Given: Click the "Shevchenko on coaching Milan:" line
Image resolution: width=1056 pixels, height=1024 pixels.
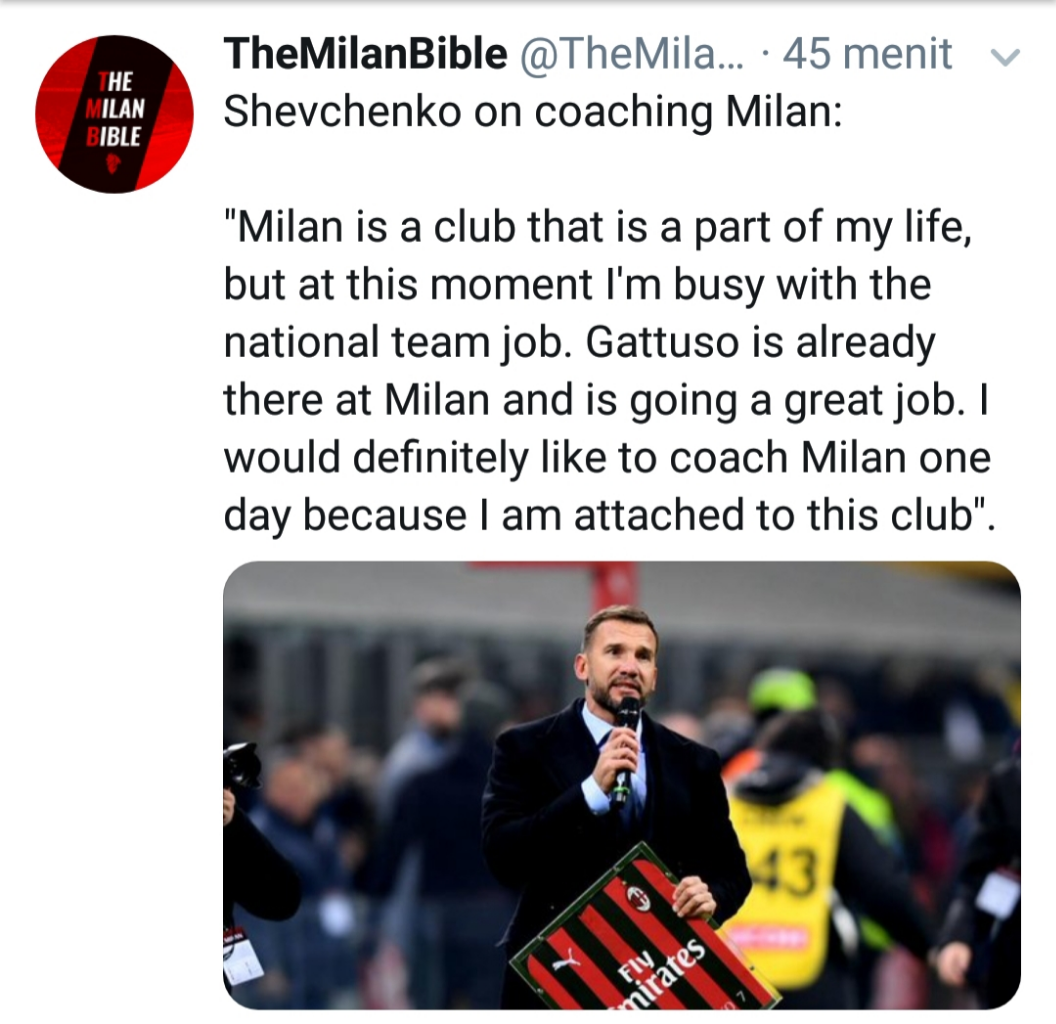Looking at the screenshot, I should click(533, 112).
